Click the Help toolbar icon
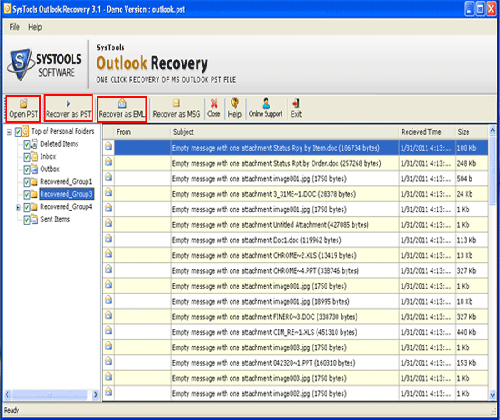 [x=235, y=103]
